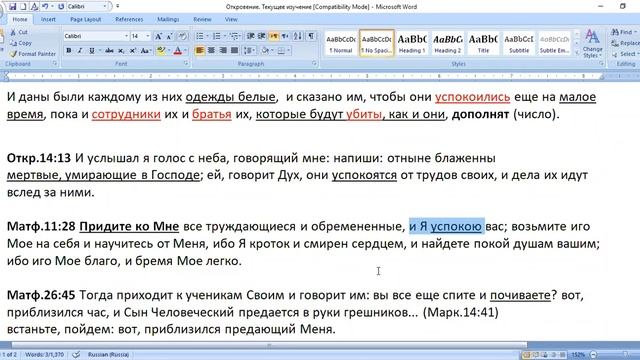This screenshot has width=640, height=360.
Task: Click the numbered list icon
Action: [x=217, y=36]
